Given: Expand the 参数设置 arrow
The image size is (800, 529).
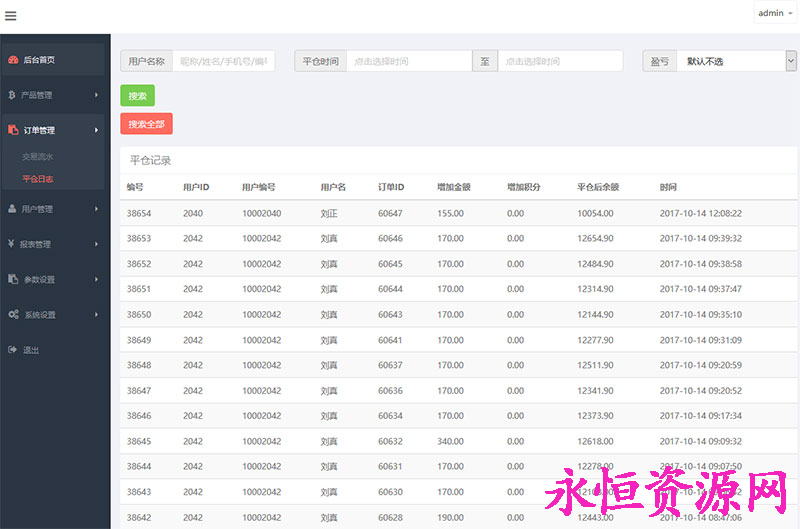Looking at the screenshot, I should tap(96, 279).
